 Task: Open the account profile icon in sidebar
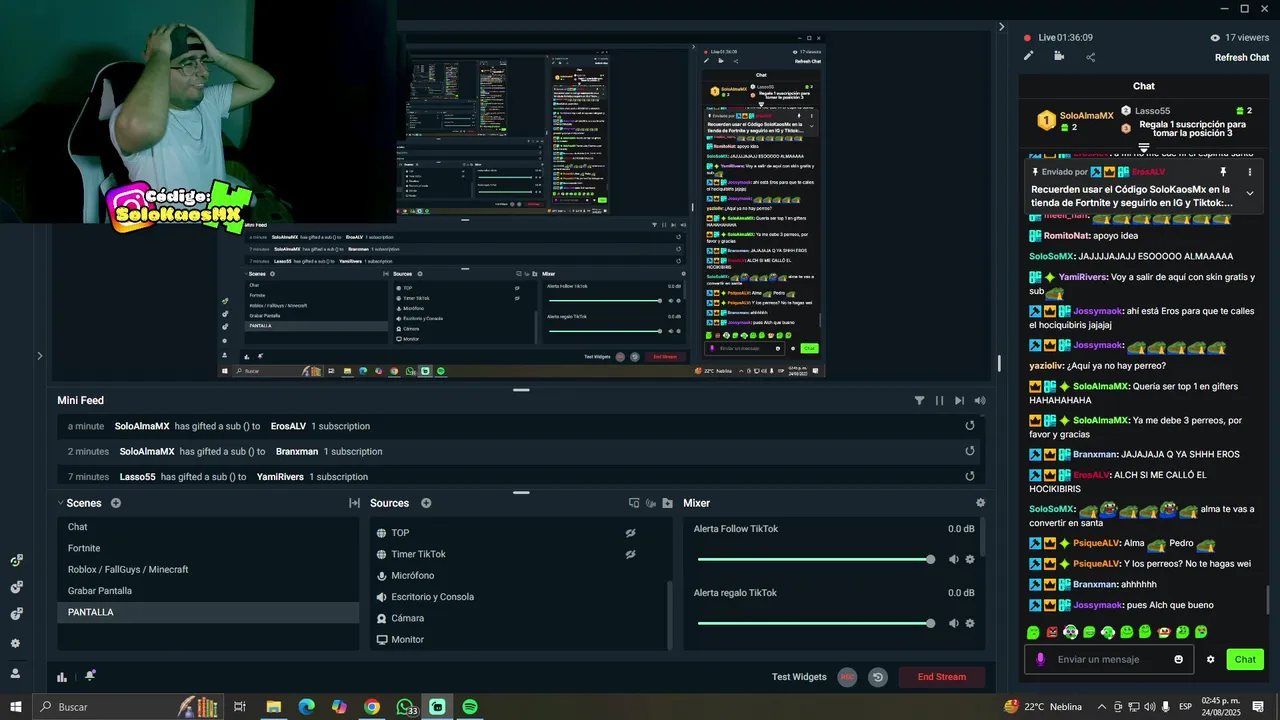click(x=15, y=673)
